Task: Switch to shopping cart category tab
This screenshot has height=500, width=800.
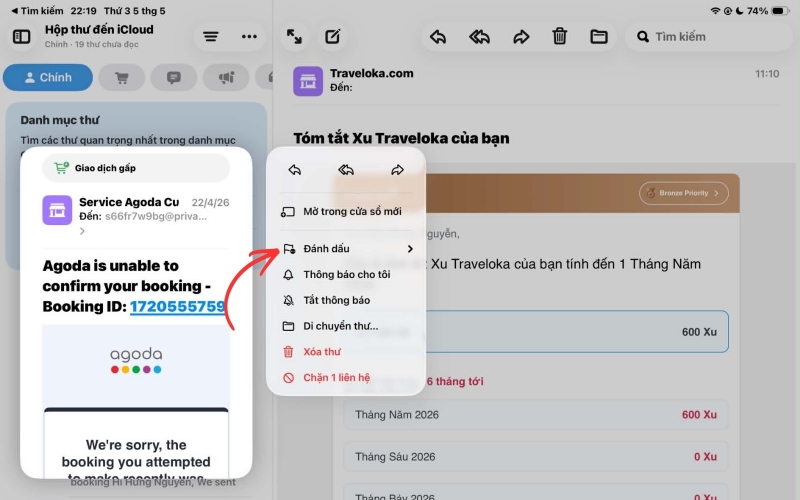Action: [122, 78]
